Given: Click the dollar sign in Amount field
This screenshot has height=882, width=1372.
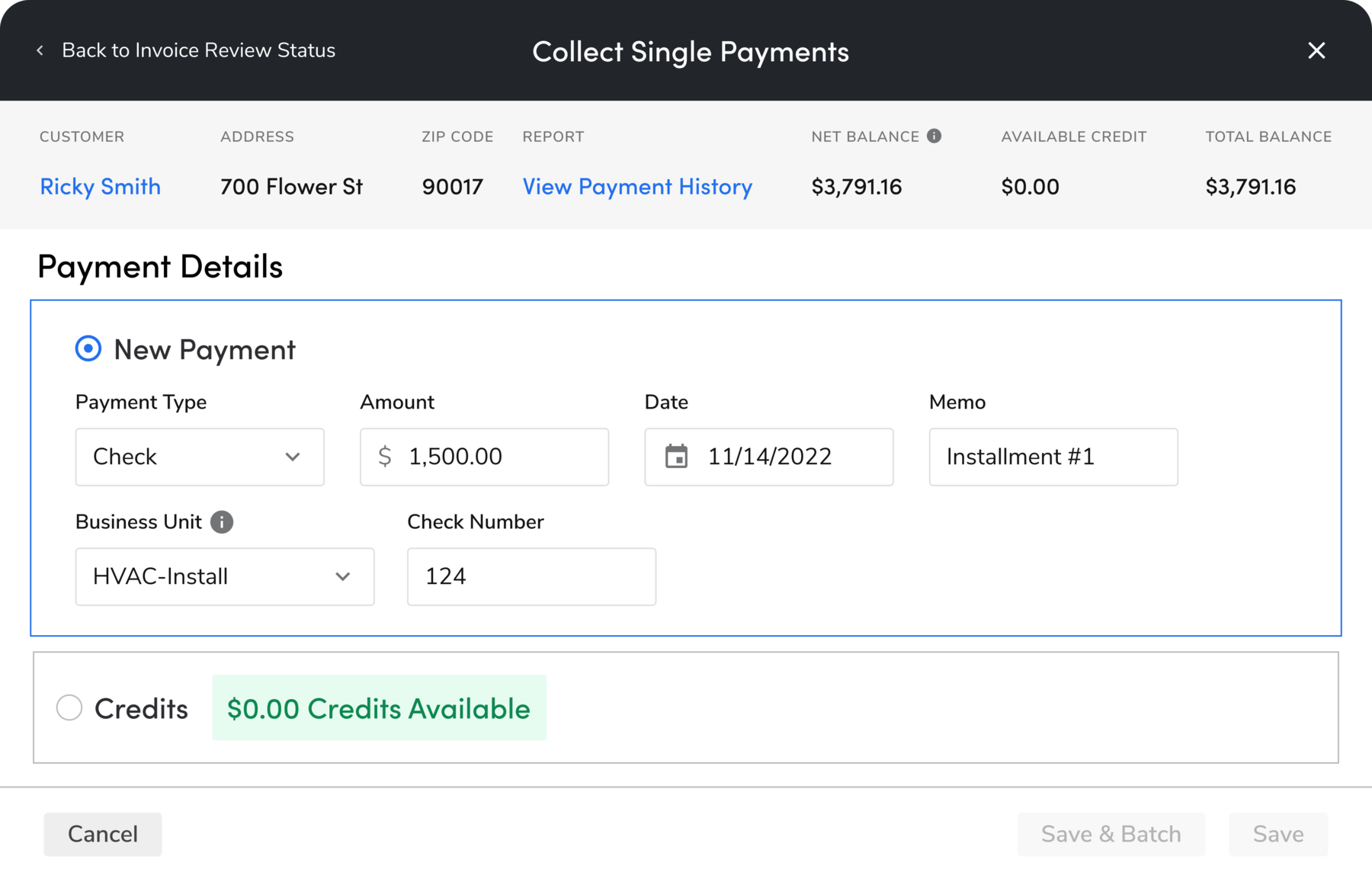Looking at the screenshot, I should point(385,457).
